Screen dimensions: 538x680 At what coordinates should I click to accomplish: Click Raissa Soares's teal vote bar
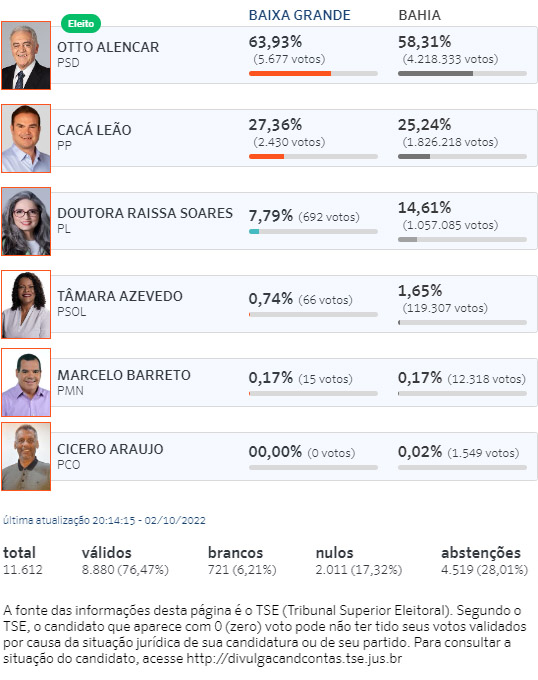click(x=254, y=232)
